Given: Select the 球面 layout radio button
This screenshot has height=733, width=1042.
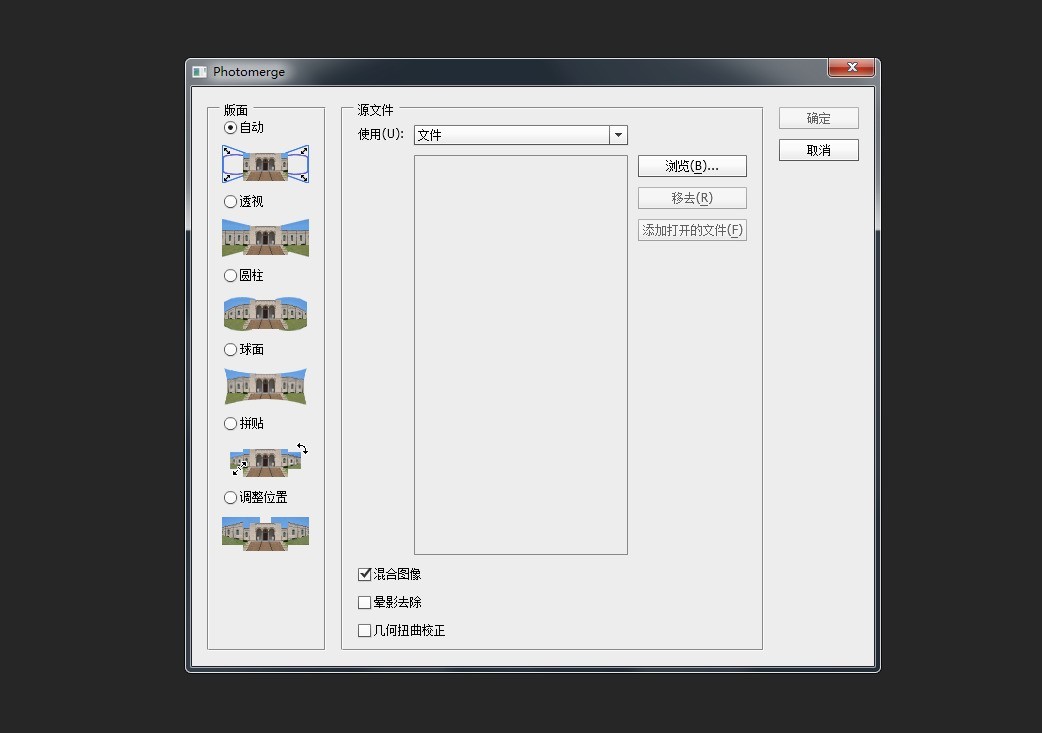Looking at the screenshot, I should 231,350.
